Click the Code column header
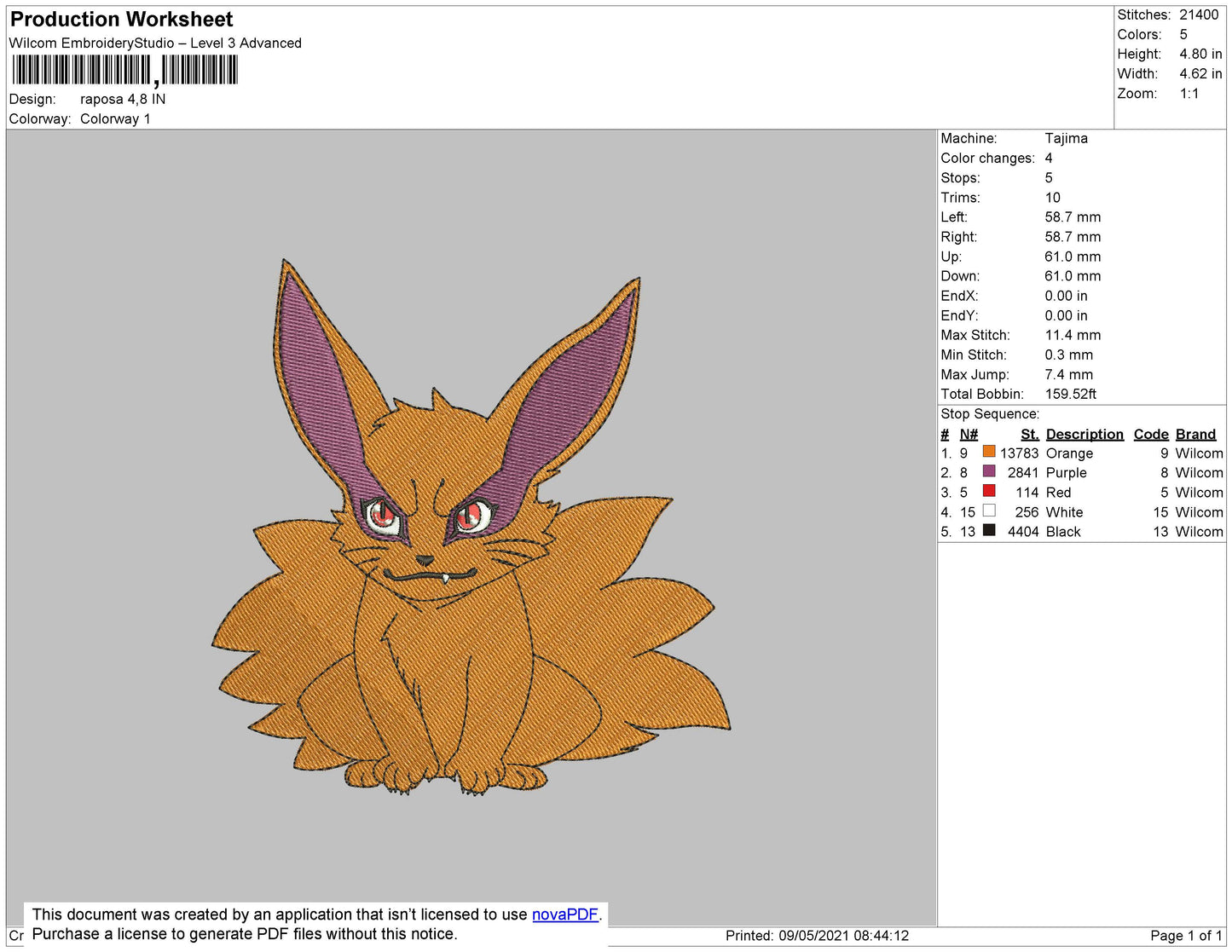The width and height of the screenshot is (1232, 952). [x=1151, y=435]
